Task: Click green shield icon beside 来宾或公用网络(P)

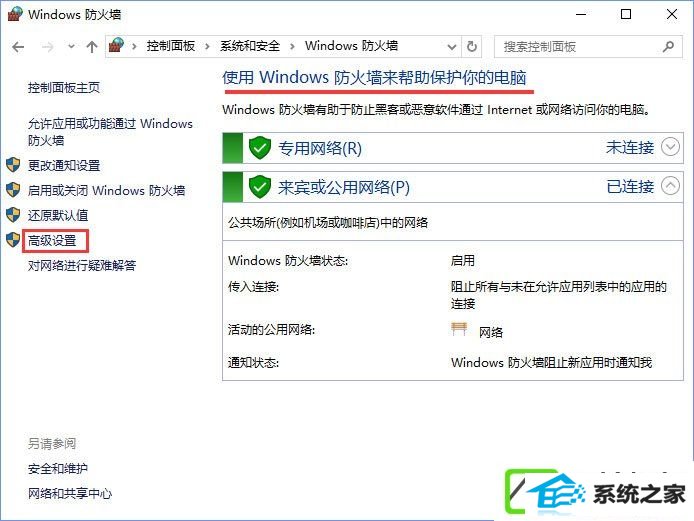Action: coord(260,187)
